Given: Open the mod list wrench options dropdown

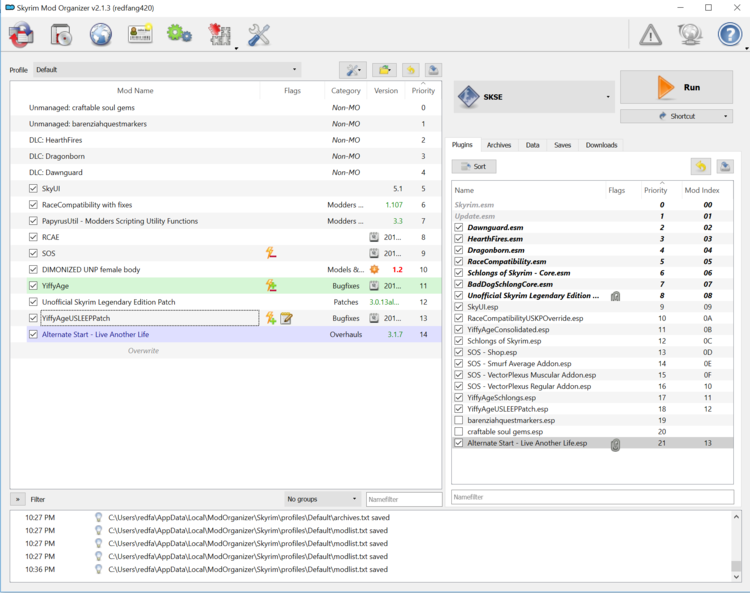Looking at the screenshot, I should [353, 70].
